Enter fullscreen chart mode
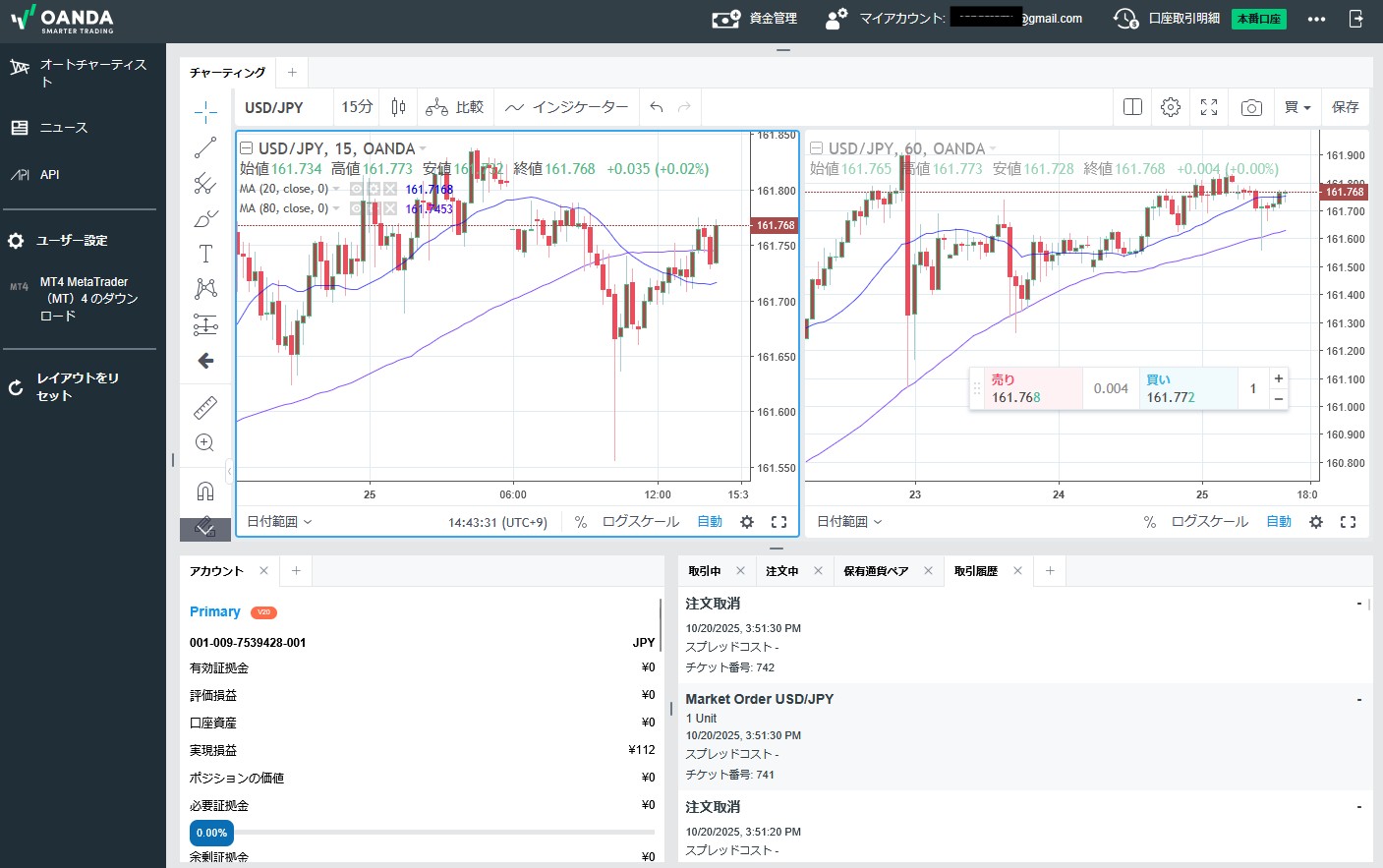 pyautogui.click(x=1209, y=107)
